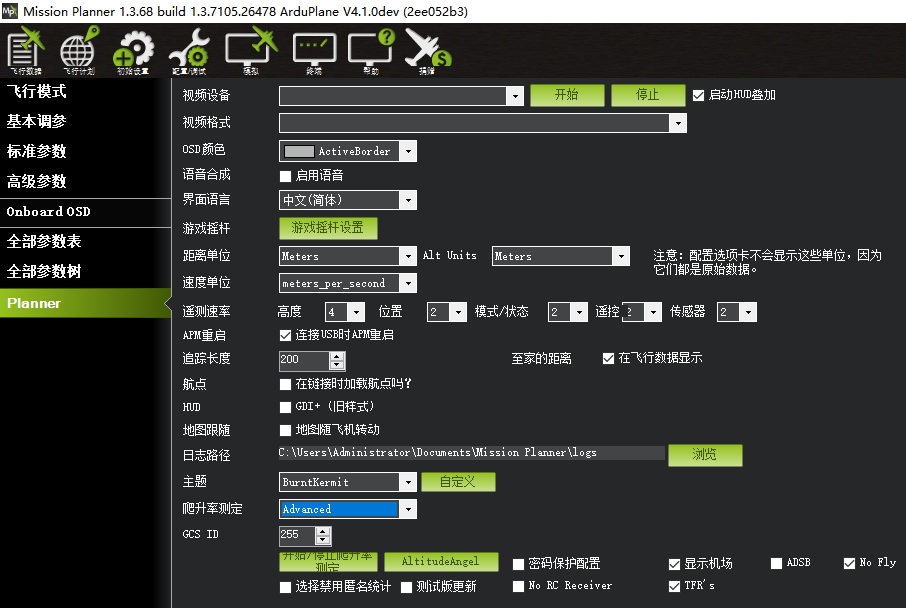Open the 配置/调试 config wrench icon
The height and width of the screenshot is (608, 906).
pyautogui.click(x=189, y=51)
